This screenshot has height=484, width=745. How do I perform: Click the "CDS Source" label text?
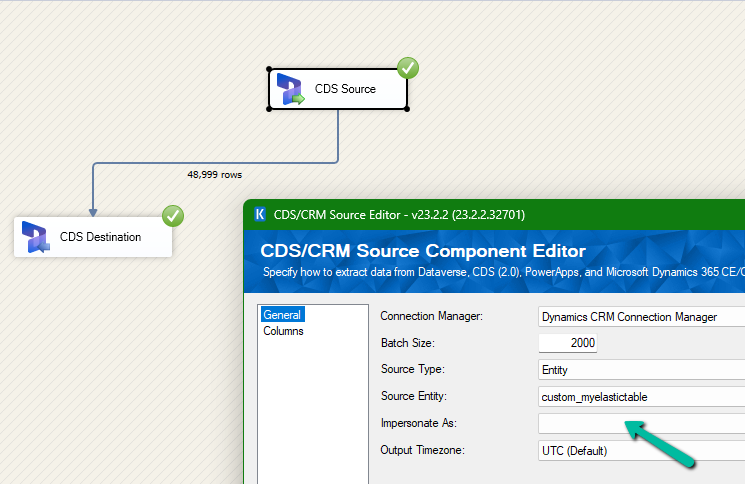345,89
